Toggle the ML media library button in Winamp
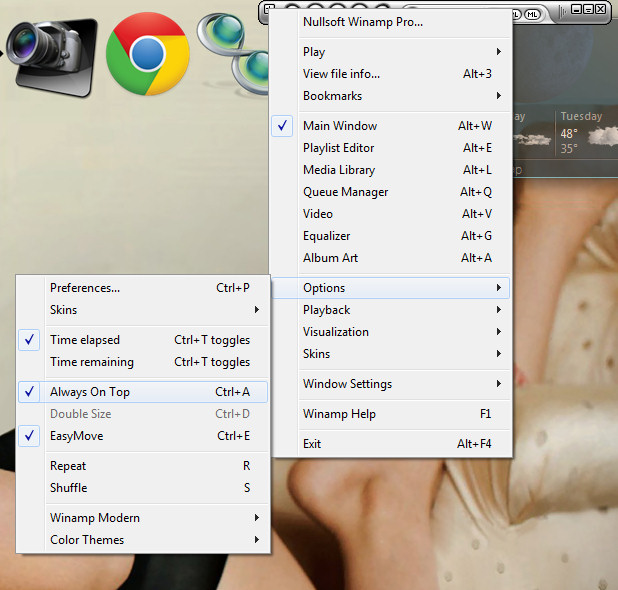 pyautogui.click(x=532, y=15)
